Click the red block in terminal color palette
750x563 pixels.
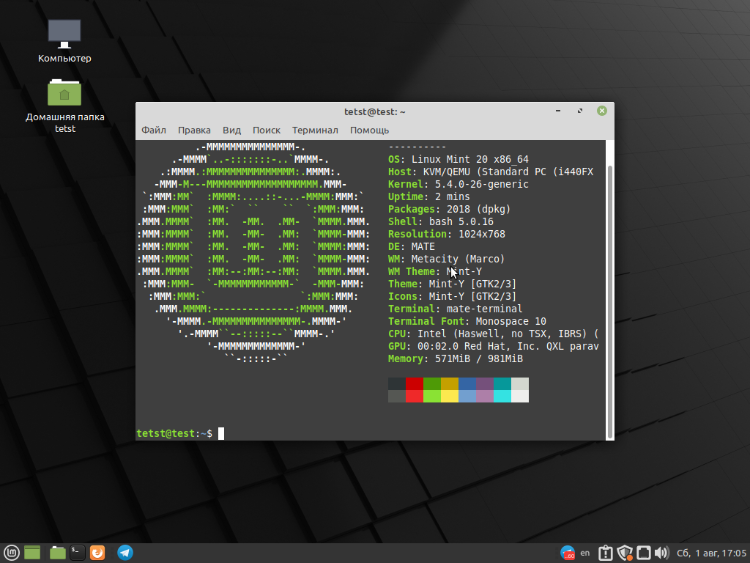(414, 384)
